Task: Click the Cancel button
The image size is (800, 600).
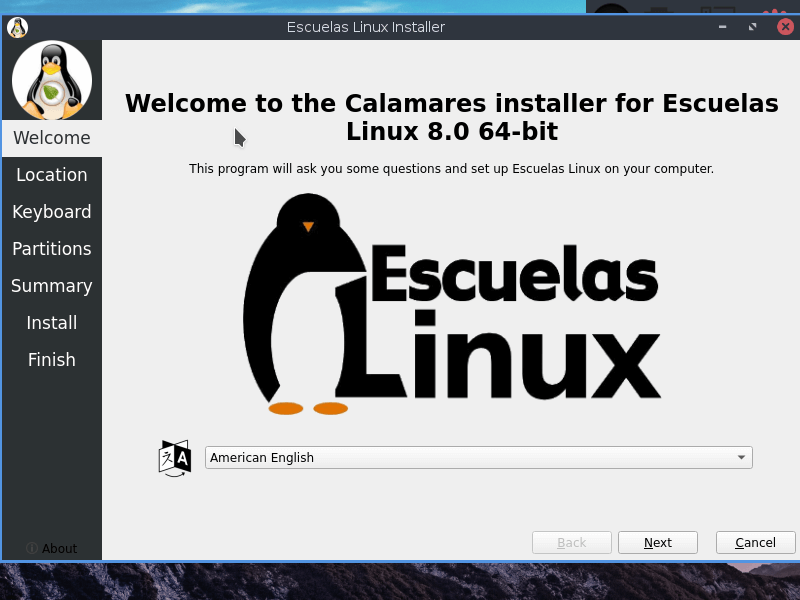Action: click(755, 542)
